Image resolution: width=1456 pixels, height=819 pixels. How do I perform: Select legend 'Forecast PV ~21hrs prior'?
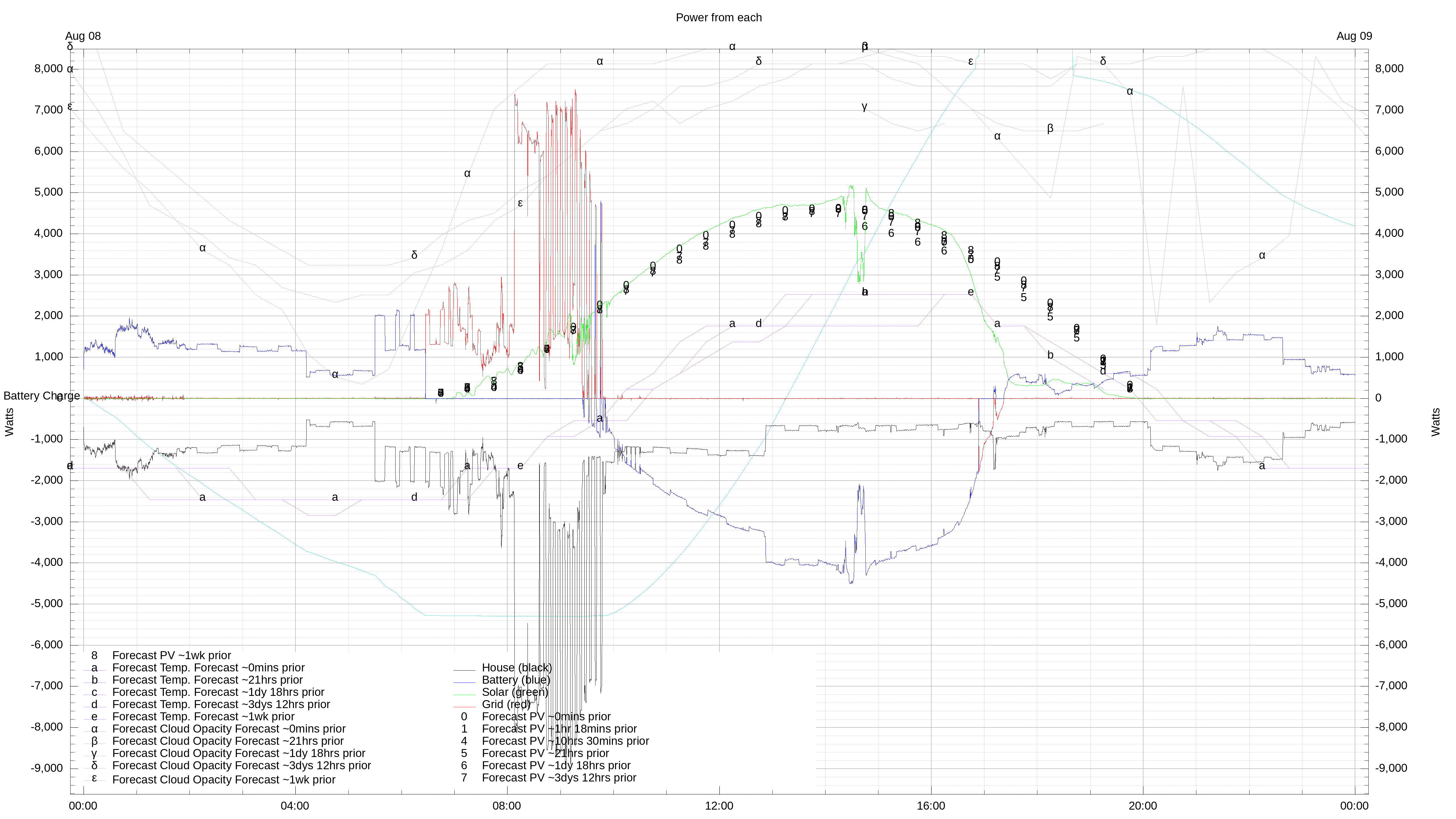[x=545, y=753]
